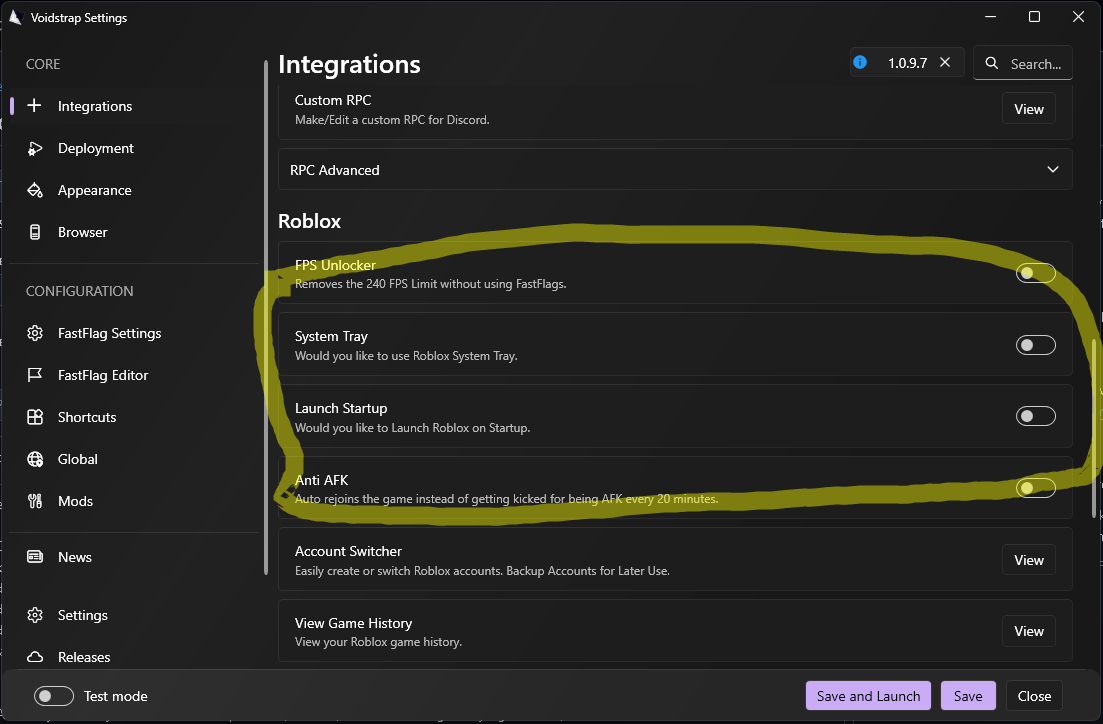Click the Deployment icon in sidebar
Screen dimensions: 1103x724
coord(34,148)
